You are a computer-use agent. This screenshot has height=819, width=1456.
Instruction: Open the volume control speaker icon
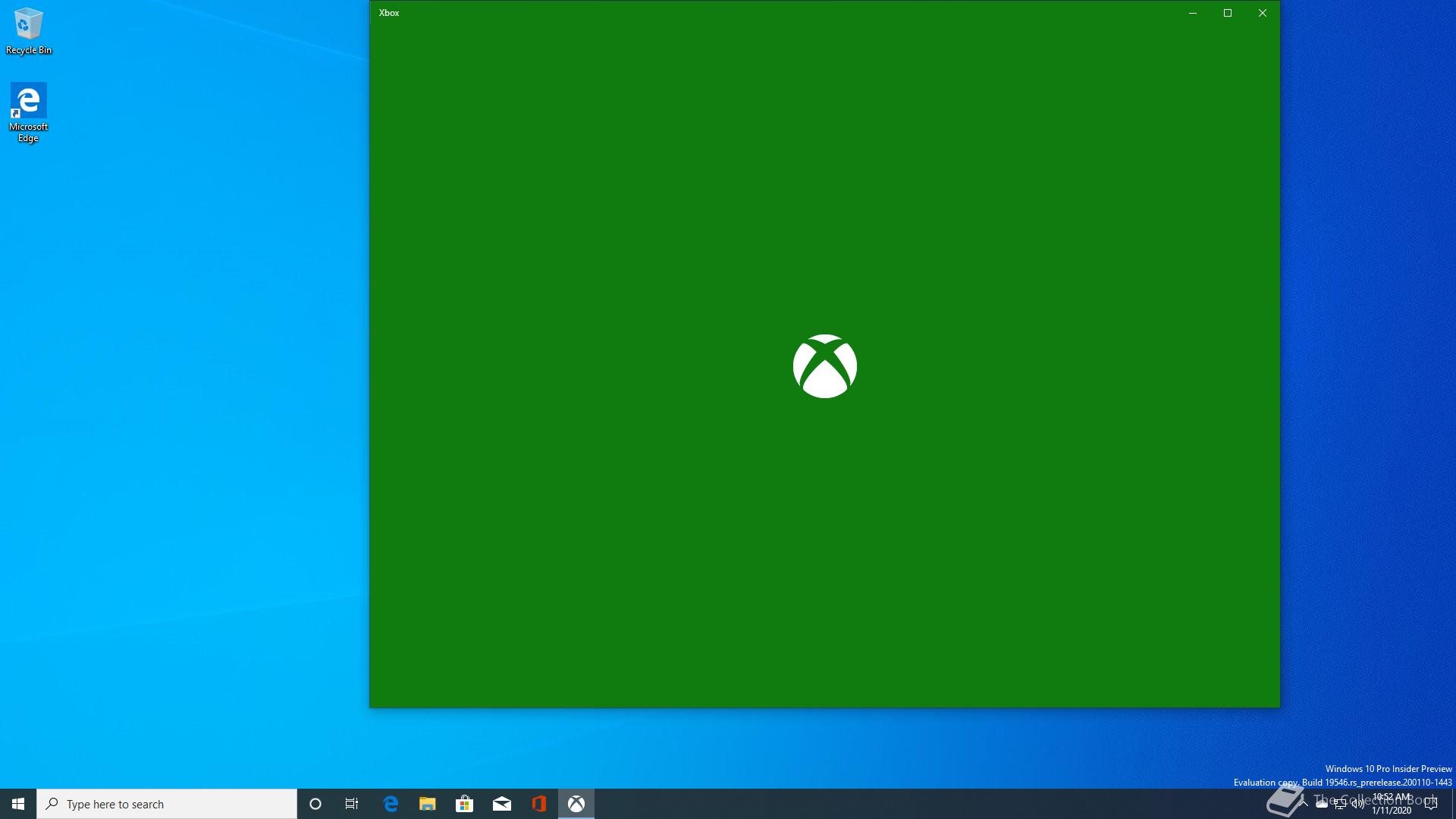(1358, 804)
